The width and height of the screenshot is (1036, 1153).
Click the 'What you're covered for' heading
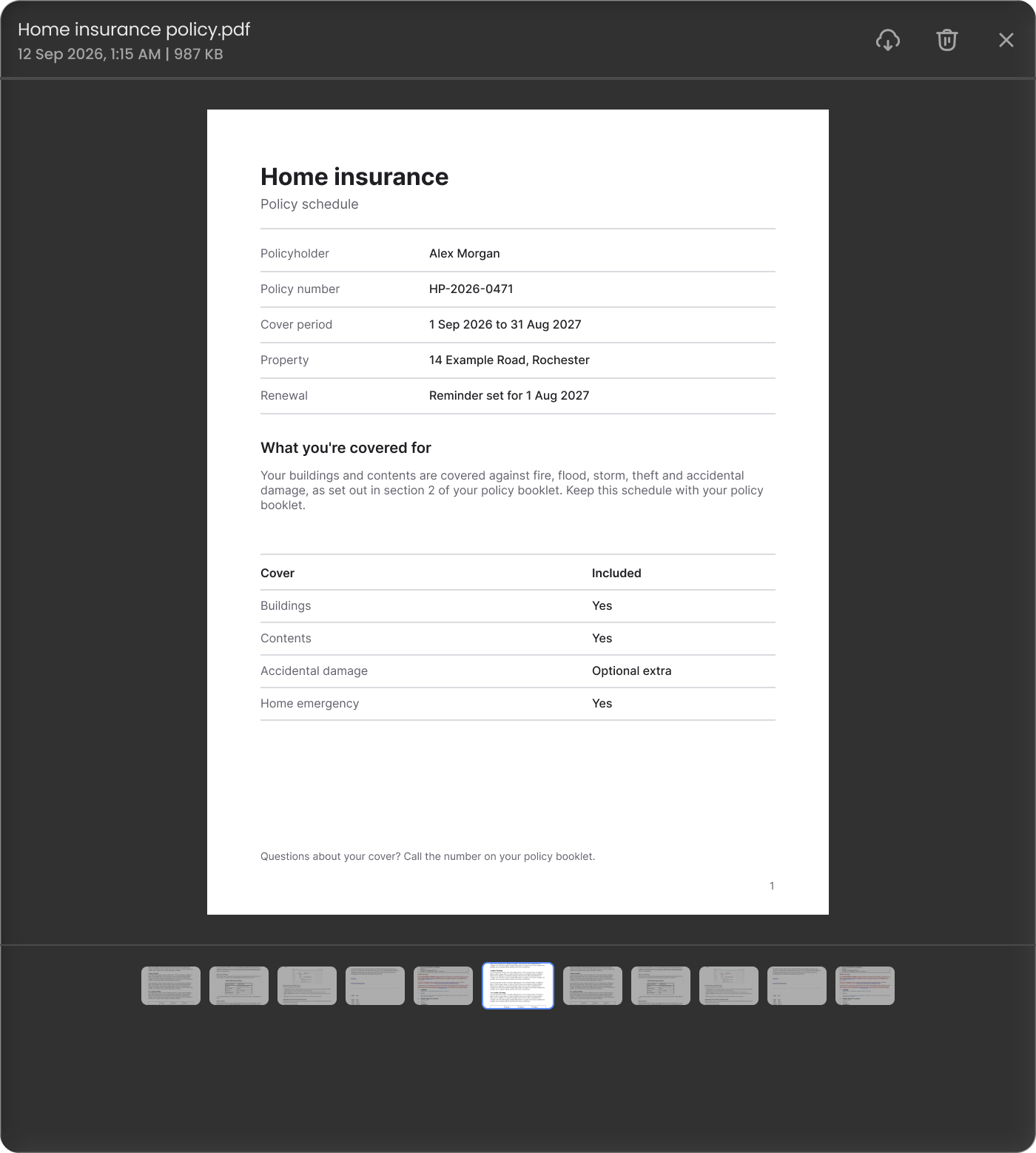click(x=346, y=448)
